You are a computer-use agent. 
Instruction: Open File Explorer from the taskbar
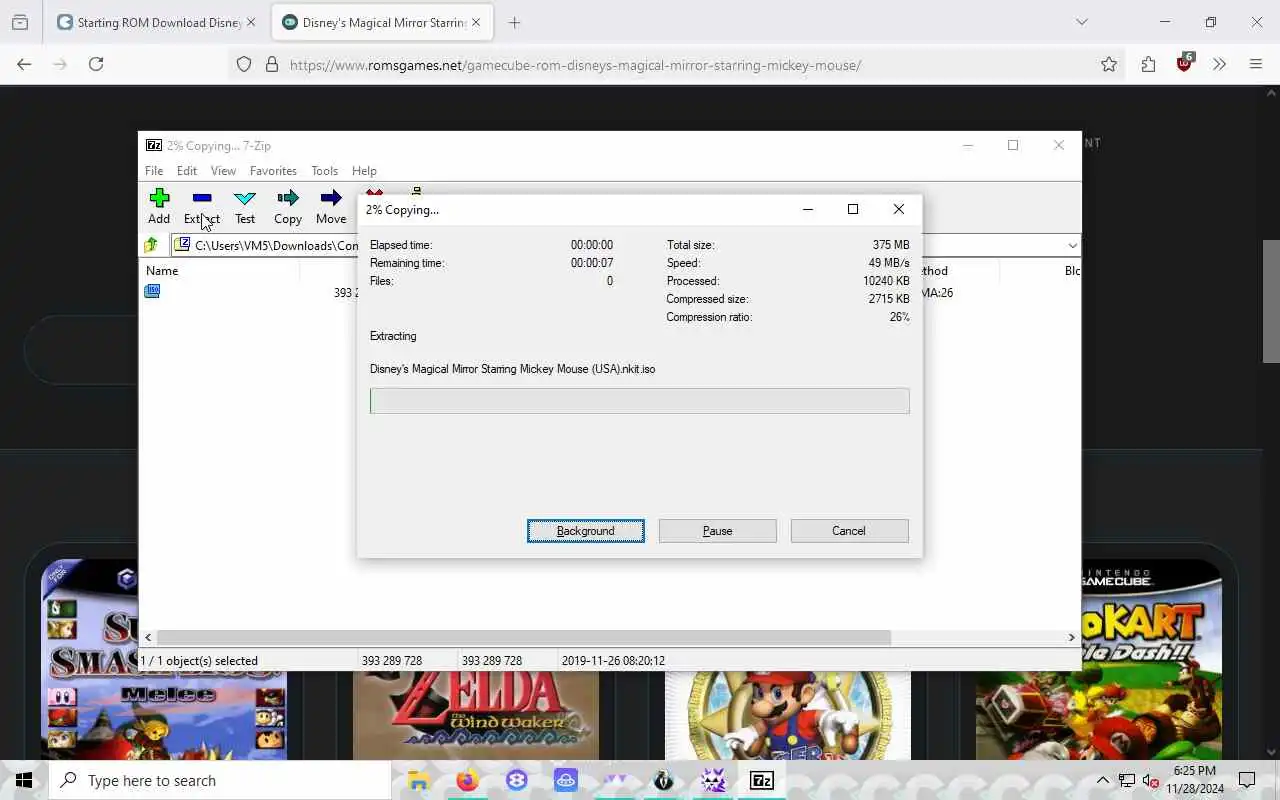click(418, 780)
